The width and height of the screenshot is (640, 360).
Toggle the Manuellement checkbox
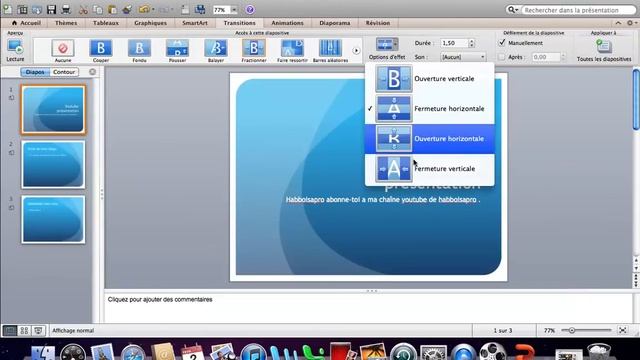[502, 42]
